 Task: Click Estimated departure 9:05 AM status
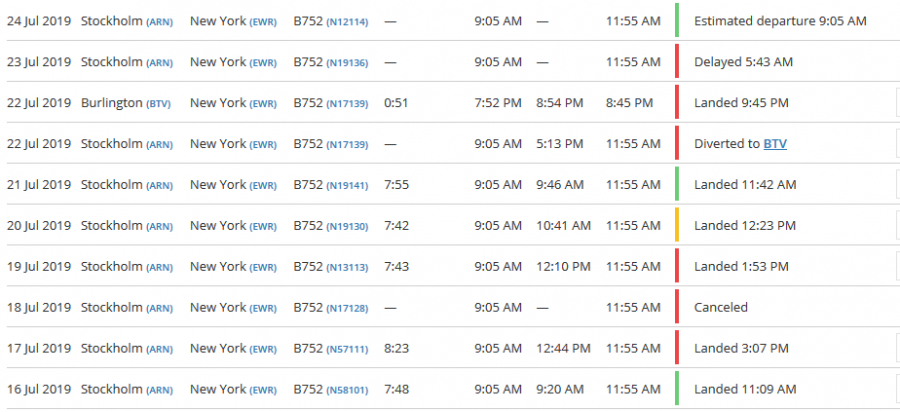pyautogui.click(x=780, y=21)
